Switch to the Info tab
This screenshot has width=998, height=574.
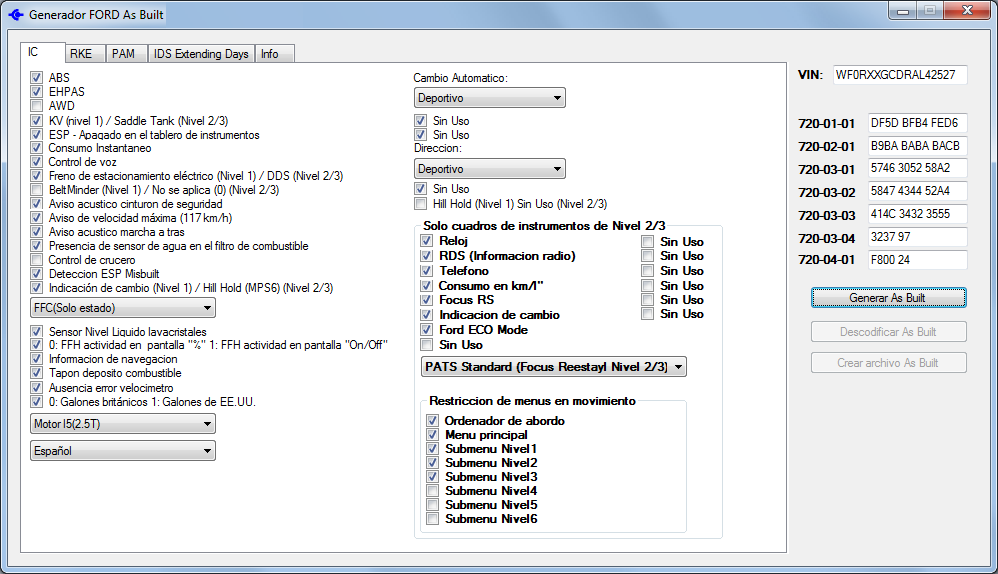tap(270, 54)
